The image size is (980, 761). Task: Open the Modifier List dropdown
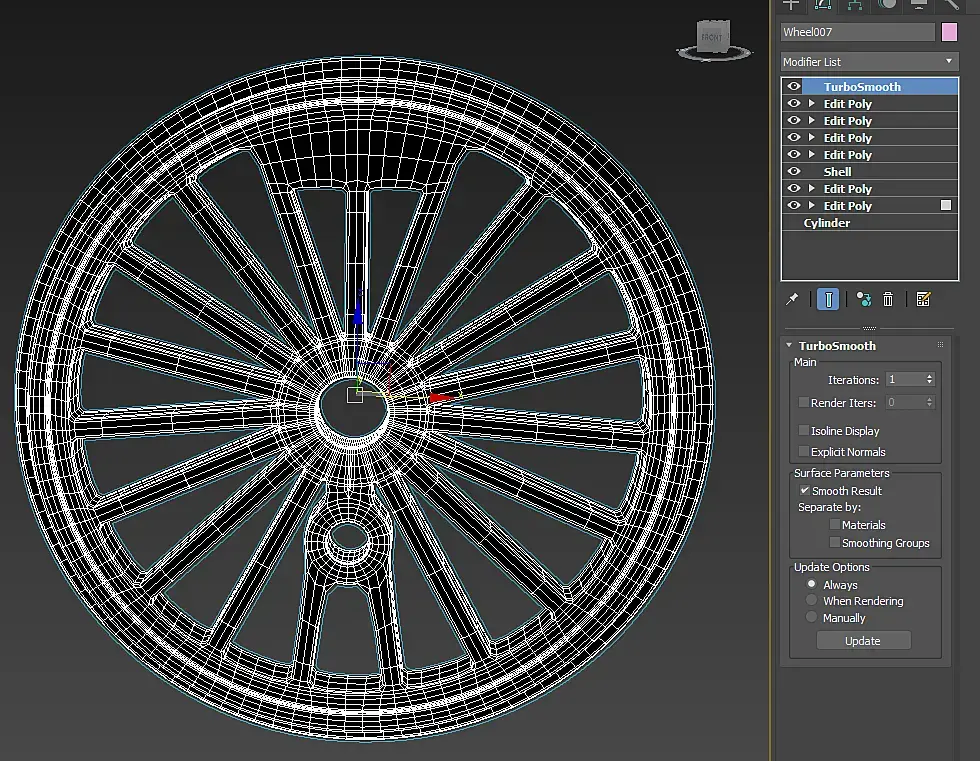(x=868, y=62)
